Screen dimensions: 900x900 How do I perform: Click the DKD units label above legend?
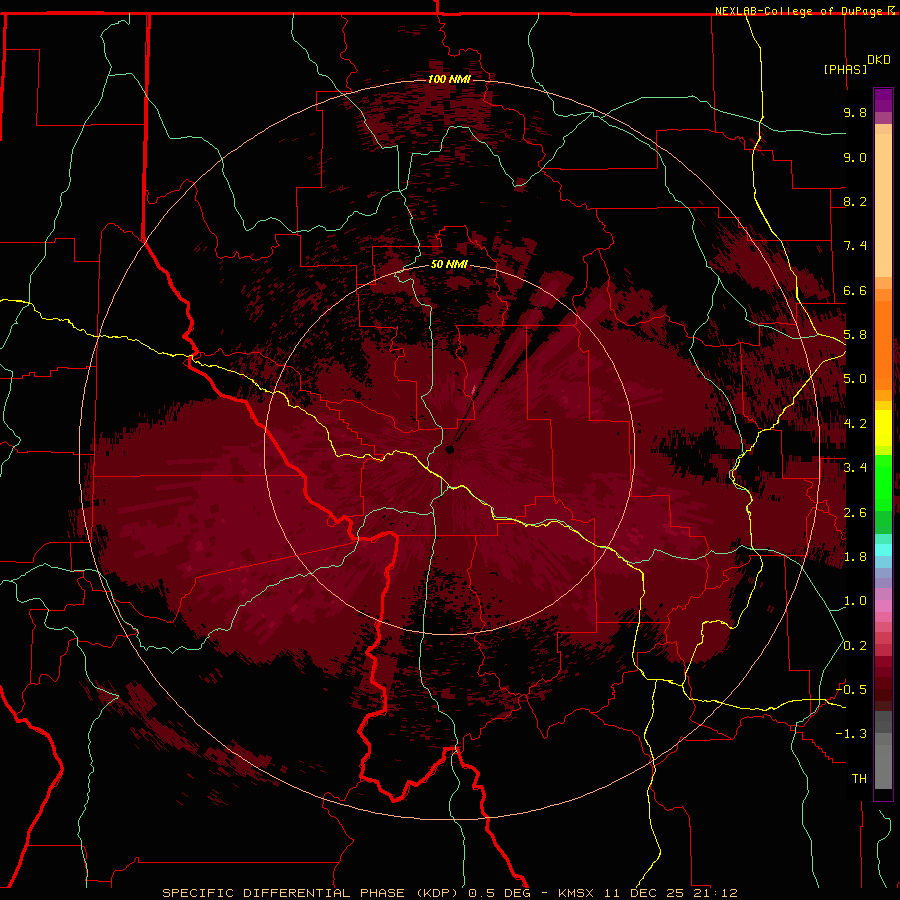pyautogui.click(x=879, y=60)
